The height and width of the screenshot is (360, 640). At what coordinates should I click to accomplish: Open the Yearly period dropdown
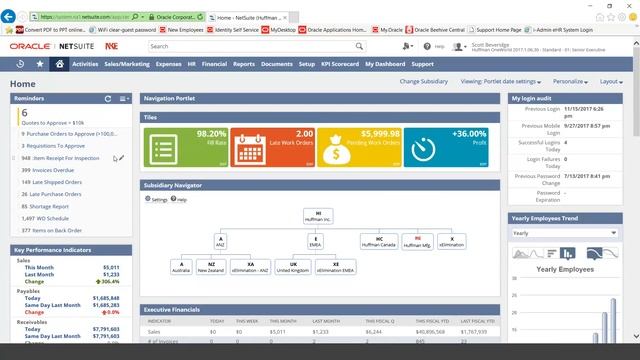coord(565,233)
